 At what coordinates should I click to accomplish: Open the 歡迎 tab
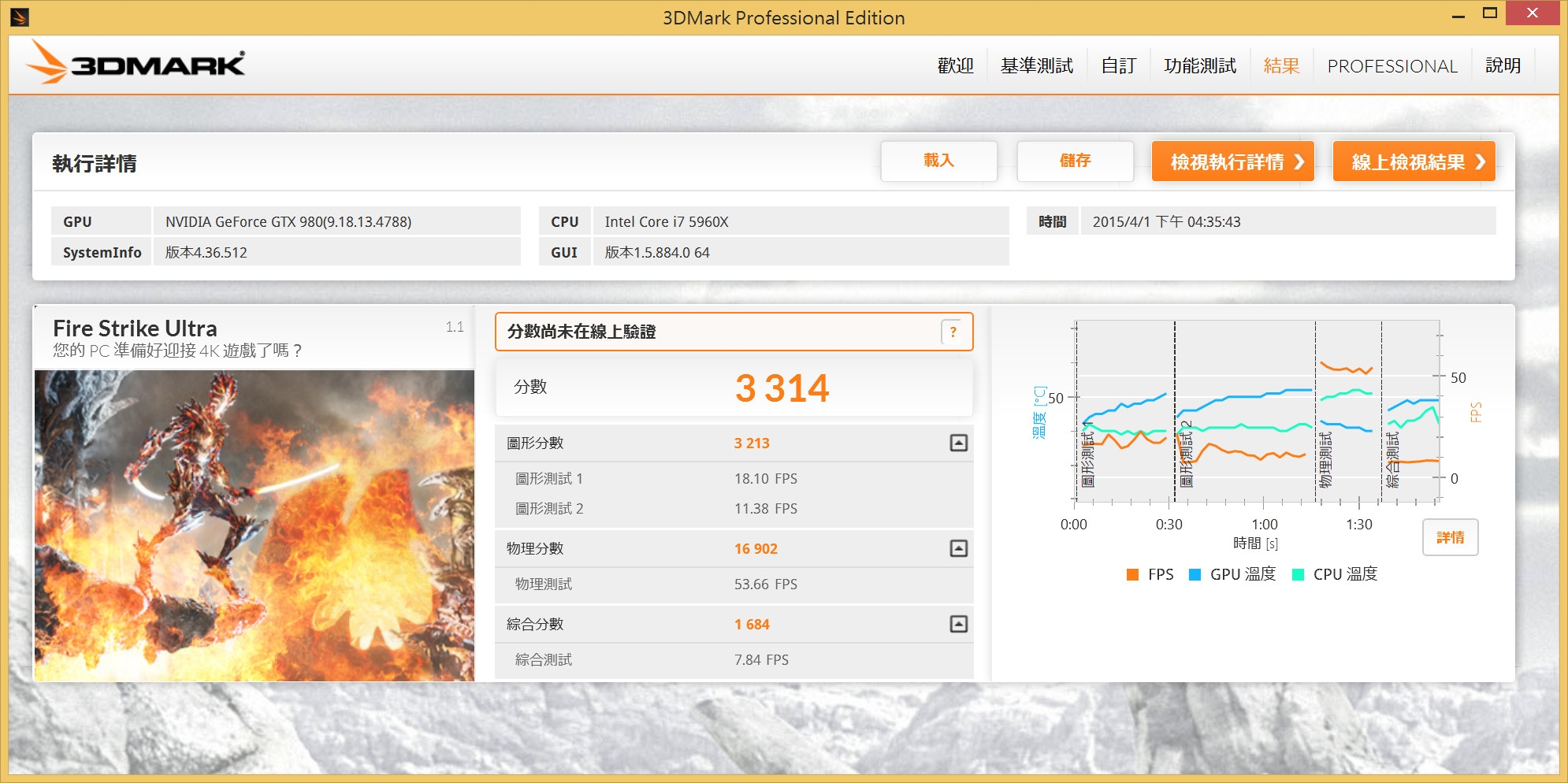pyautogui.click(x=955, y=65)
